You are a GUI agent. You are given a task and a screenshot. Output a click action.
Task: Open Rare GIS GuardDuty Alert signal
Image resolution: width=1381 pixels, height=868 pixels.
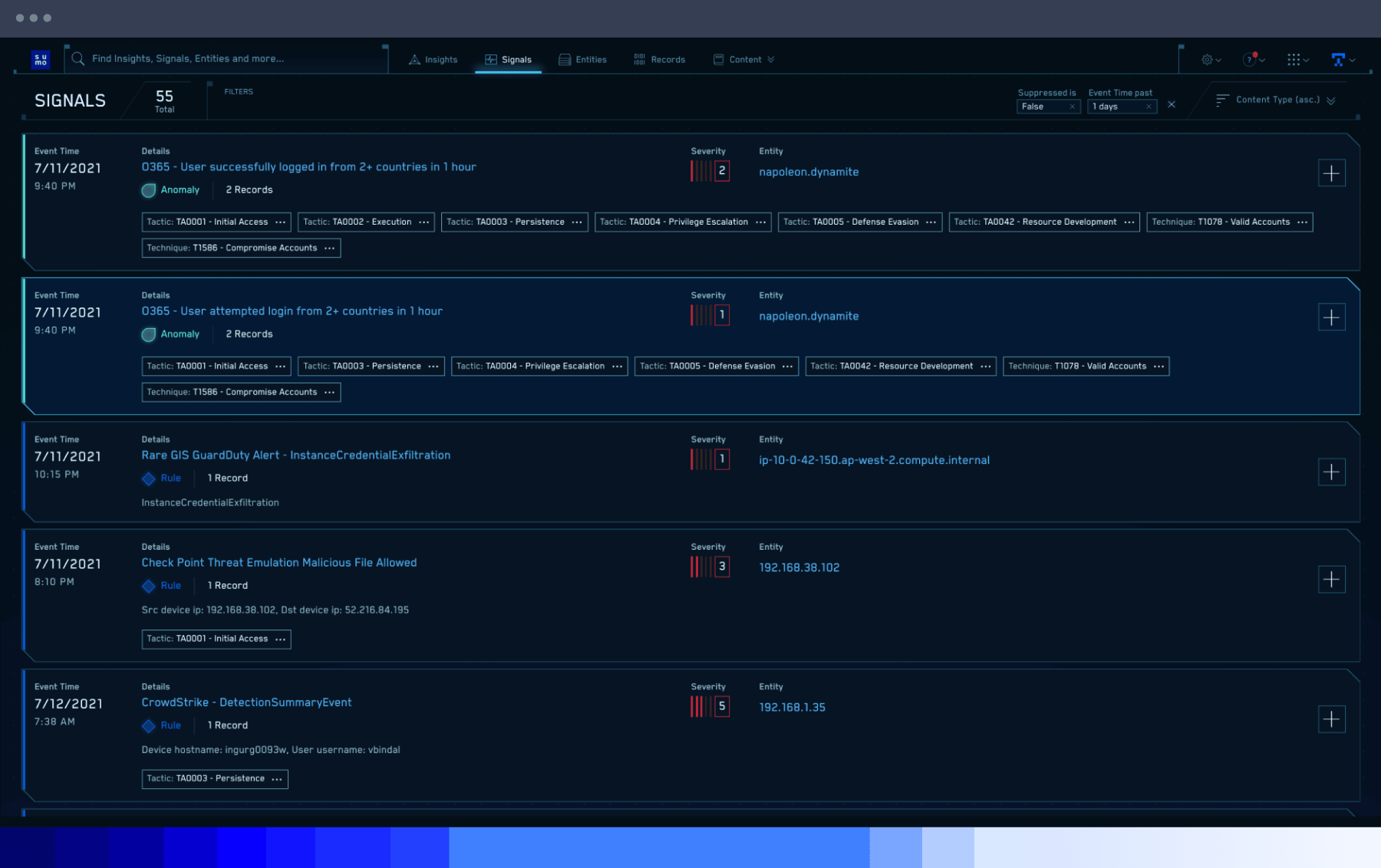click(296, 455)
